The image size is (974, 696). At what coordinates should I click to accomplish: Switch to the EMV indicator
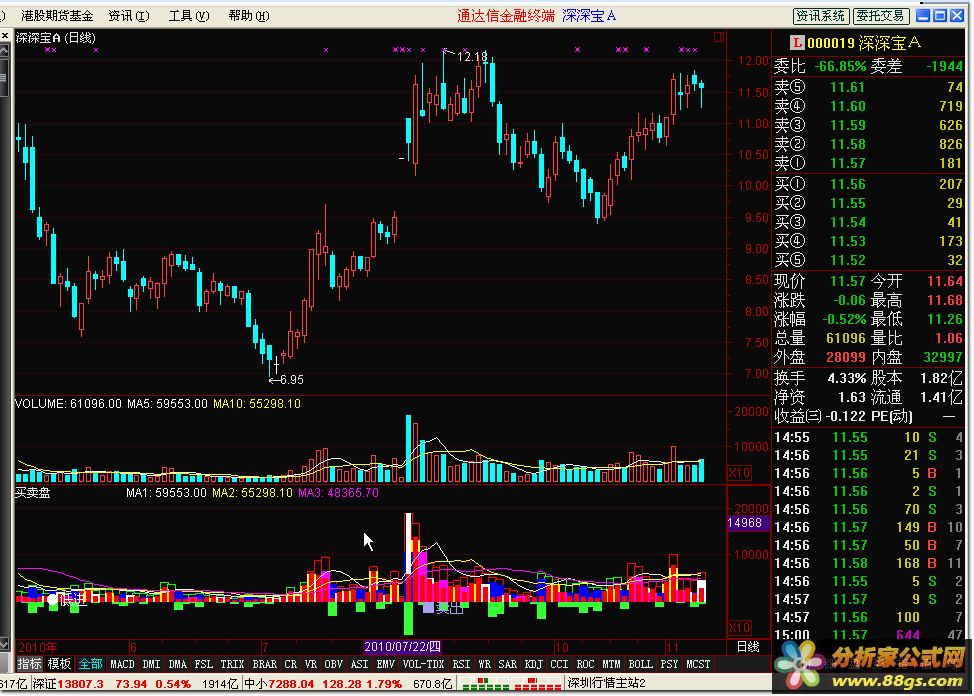pos(386,664)
